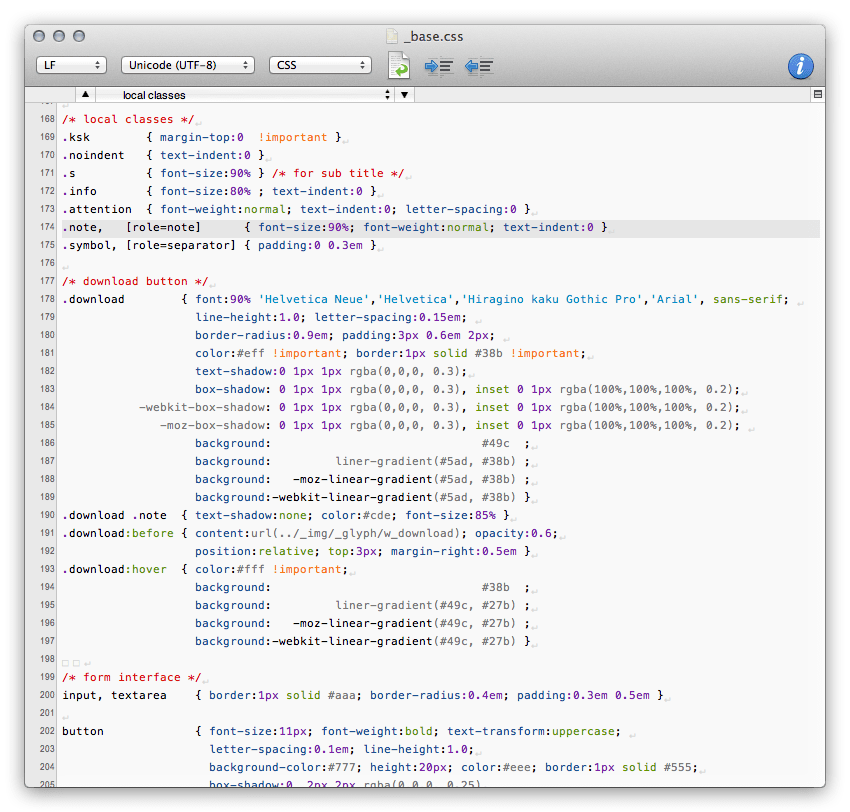Click line number 190 in the gutter
Image resolution: width=850 pixels, height=812 pixels.
pos(47,516)
